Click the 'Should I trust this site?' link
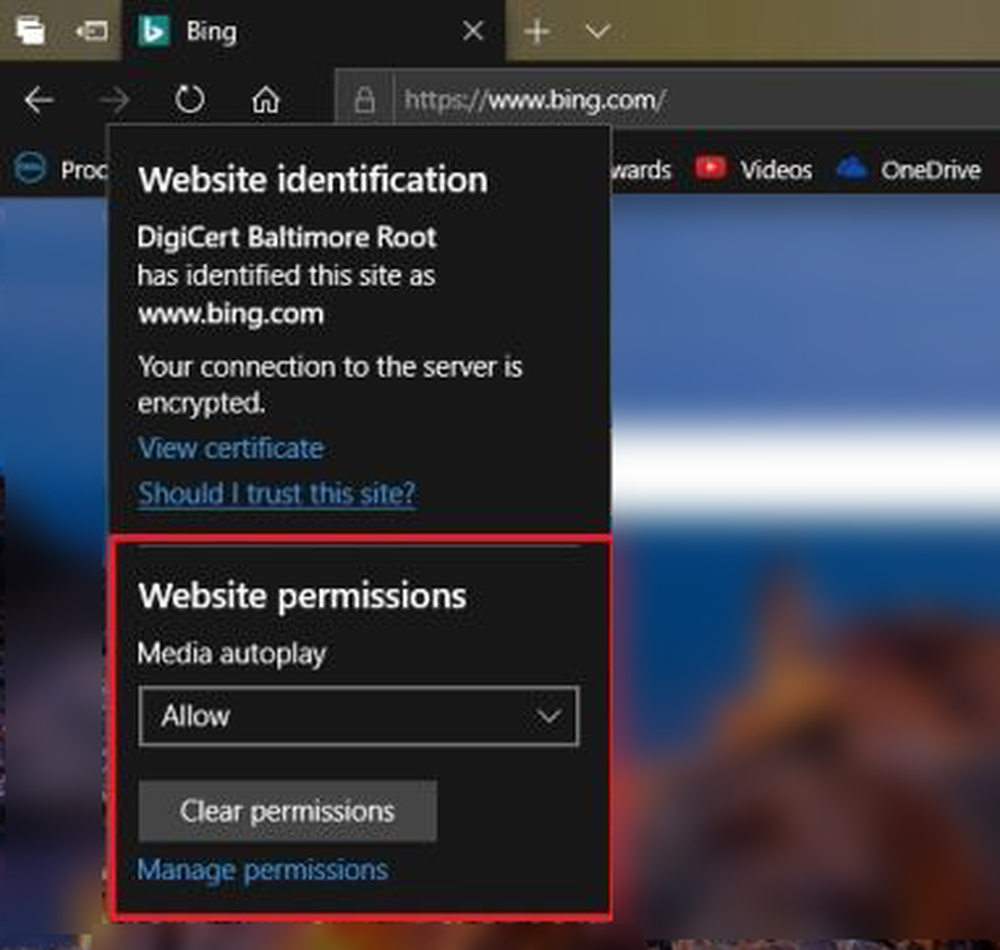The height and width of the screenshot is (950, 1000). (276, 493)
